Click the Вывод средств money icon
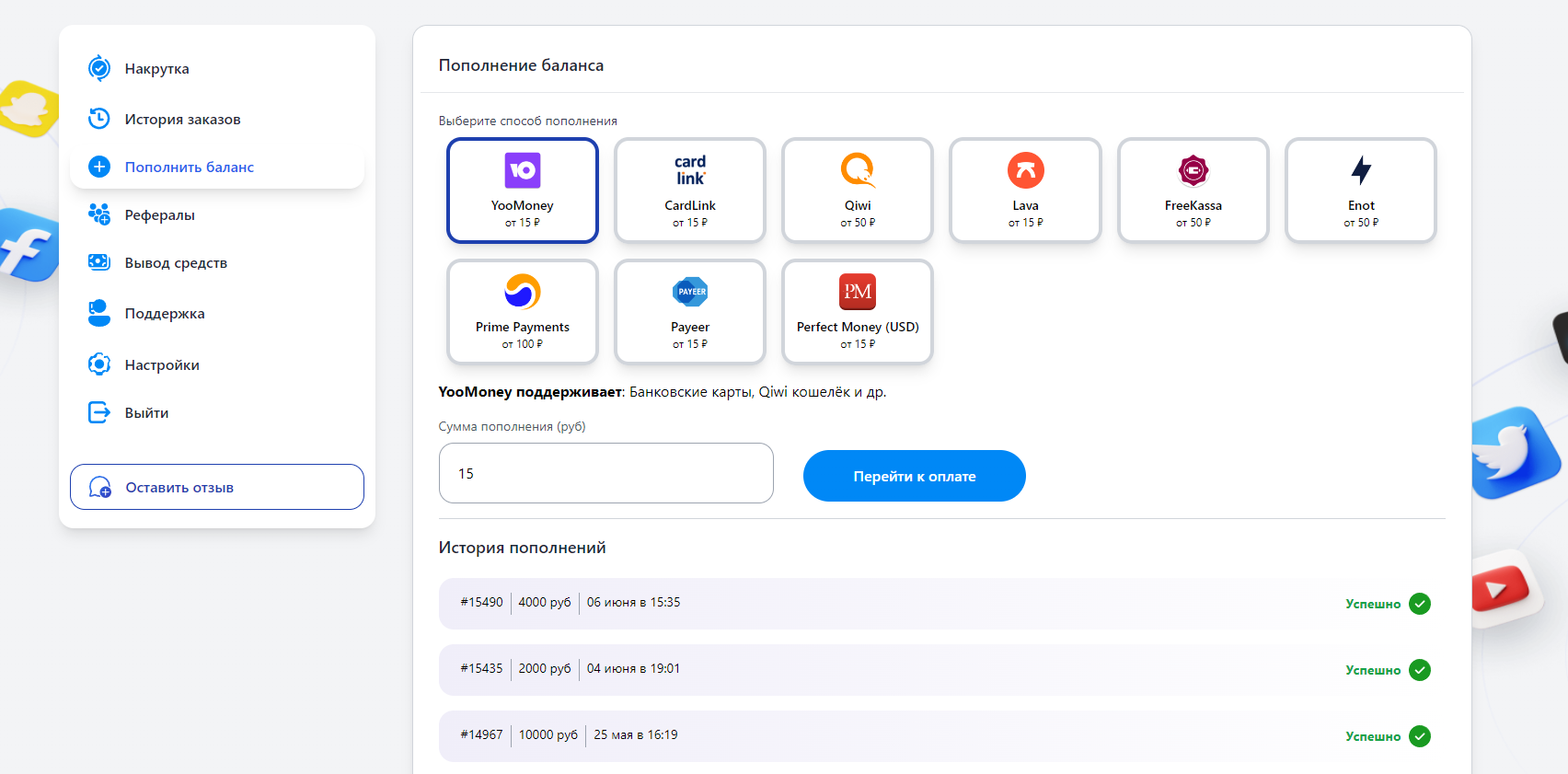Image resolution: width=1568 pixels, height=774 pixels. pos(99,262)
